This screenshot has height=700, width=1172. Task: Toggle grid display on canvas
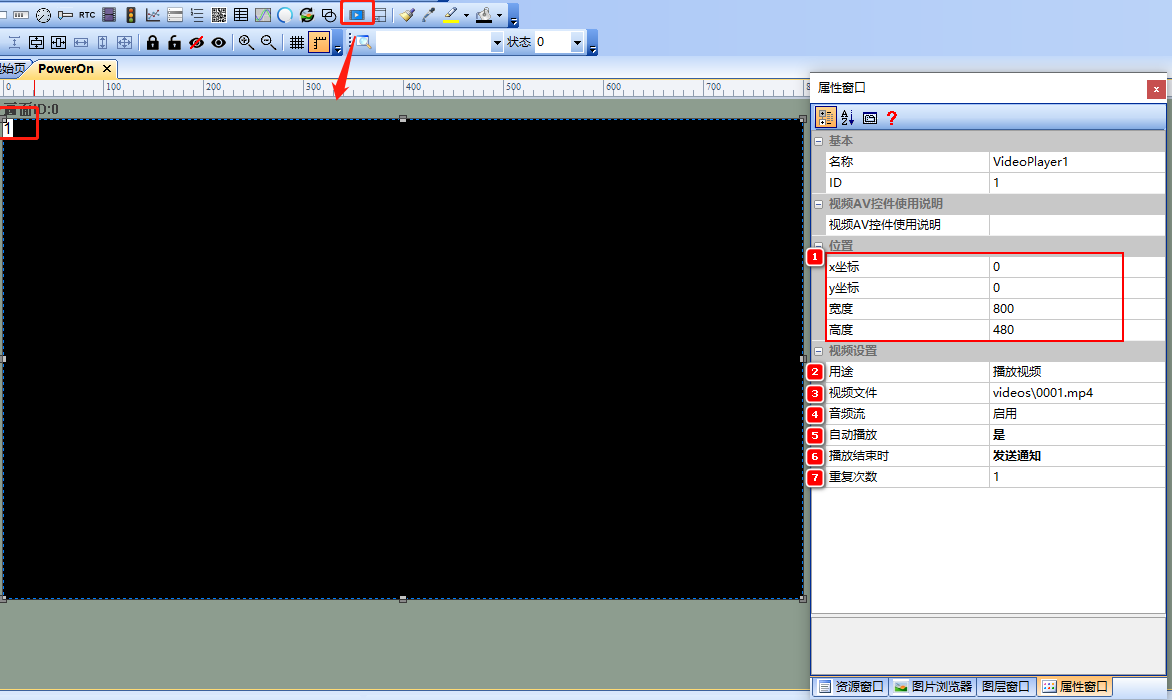click(296, 42)
